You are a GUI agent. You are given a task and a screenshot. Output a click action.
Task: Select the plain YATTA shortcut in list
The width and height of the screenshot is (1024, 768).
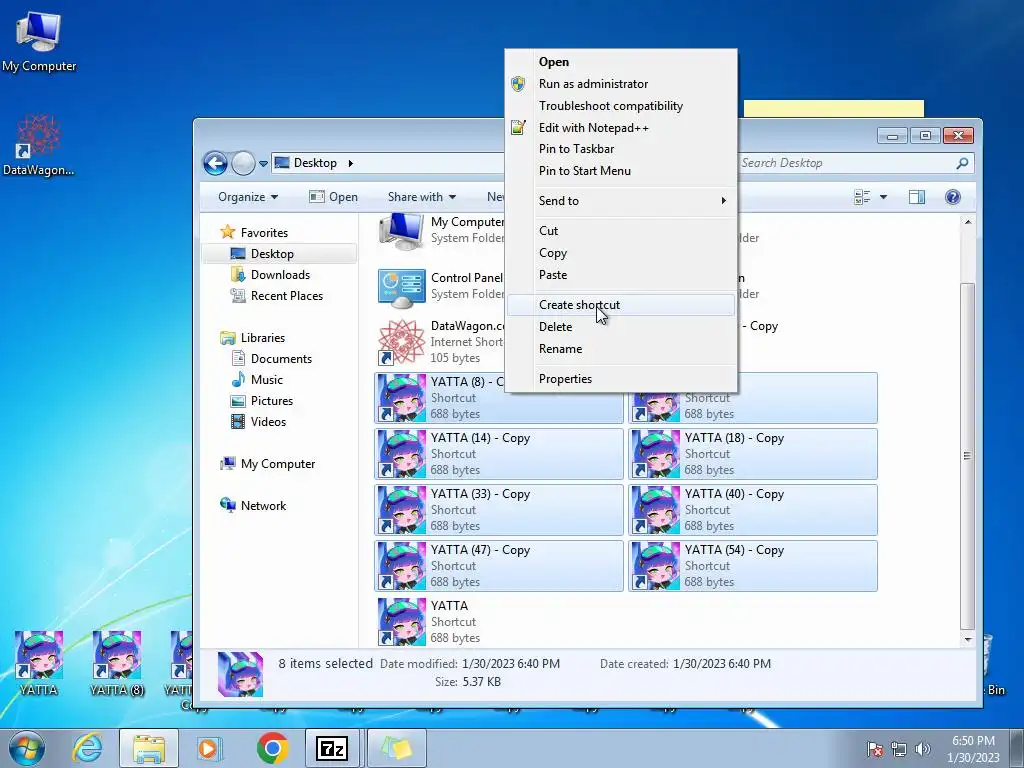[x=499, y=622]
